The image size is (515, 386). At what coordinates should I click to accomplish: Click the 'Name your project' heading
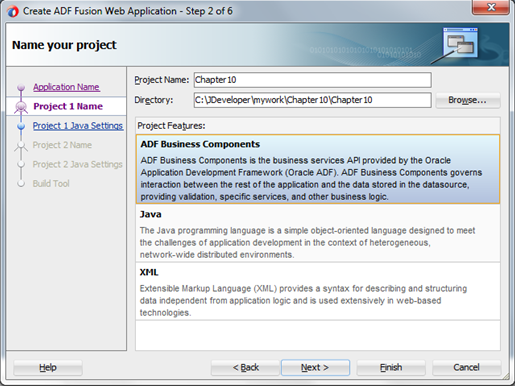pos(64,45)
